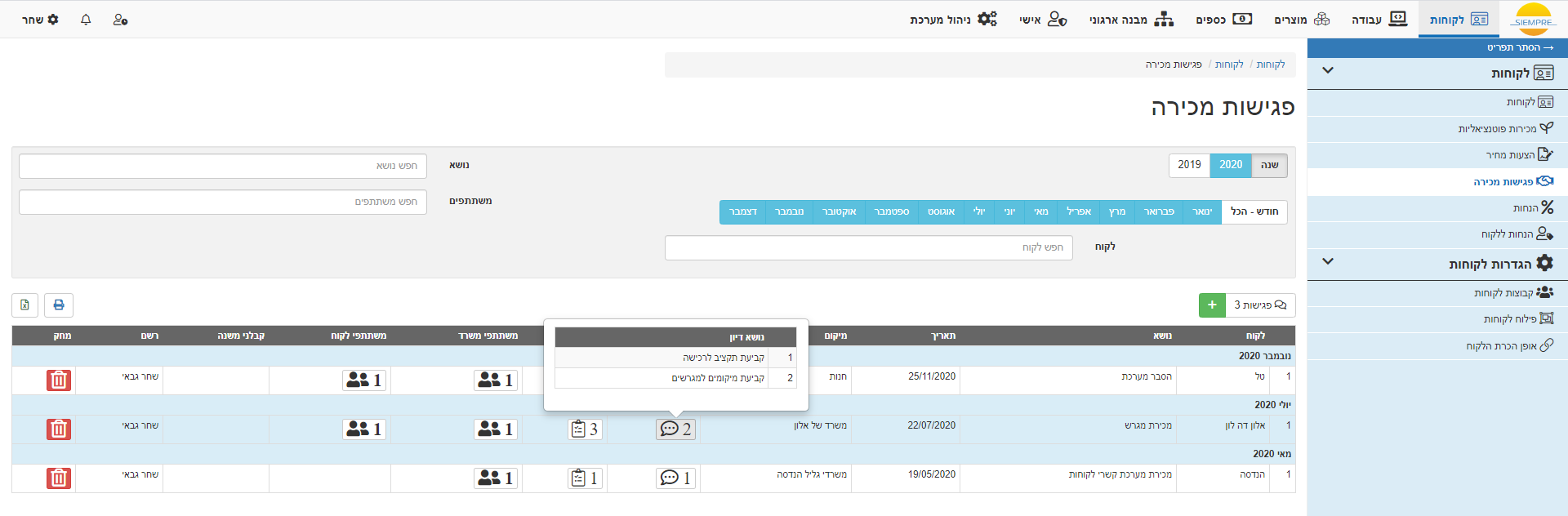Open הנחות in the sidebar

tap(1437, 208)
